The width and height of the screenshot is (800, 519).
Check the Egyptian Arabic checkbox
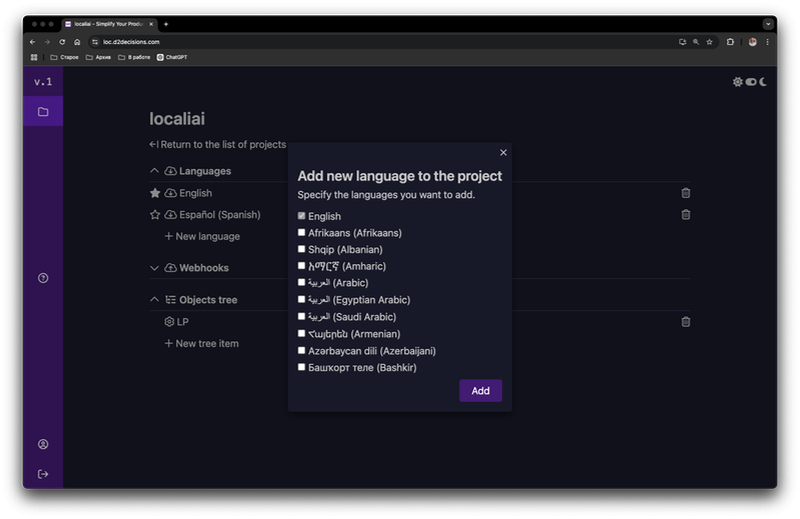pos(302,300)
